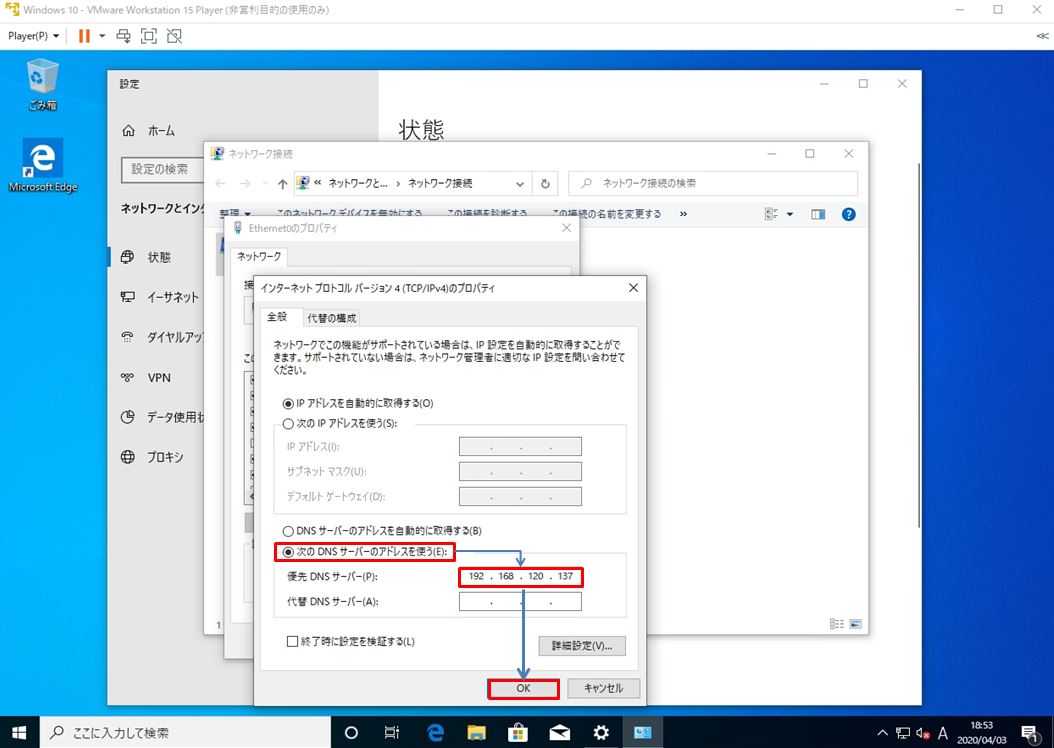Open the Windows Start menu

pos(19,733)
